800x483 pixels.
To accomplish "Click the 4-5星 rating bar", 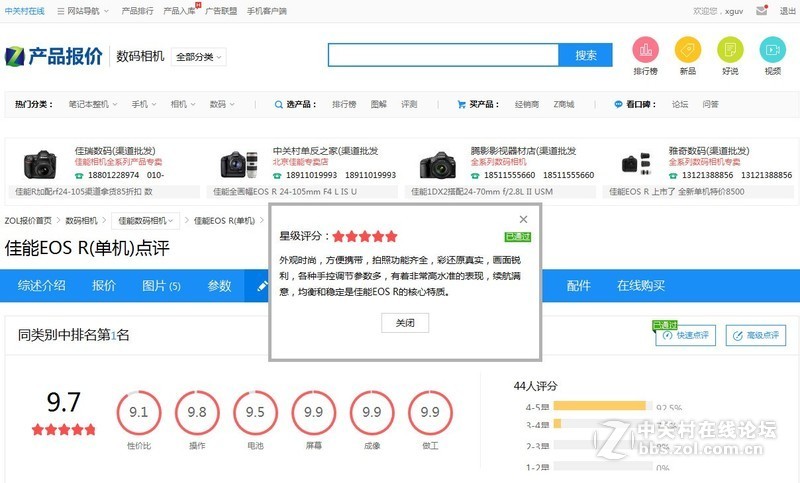I will [x=603, y=406].
